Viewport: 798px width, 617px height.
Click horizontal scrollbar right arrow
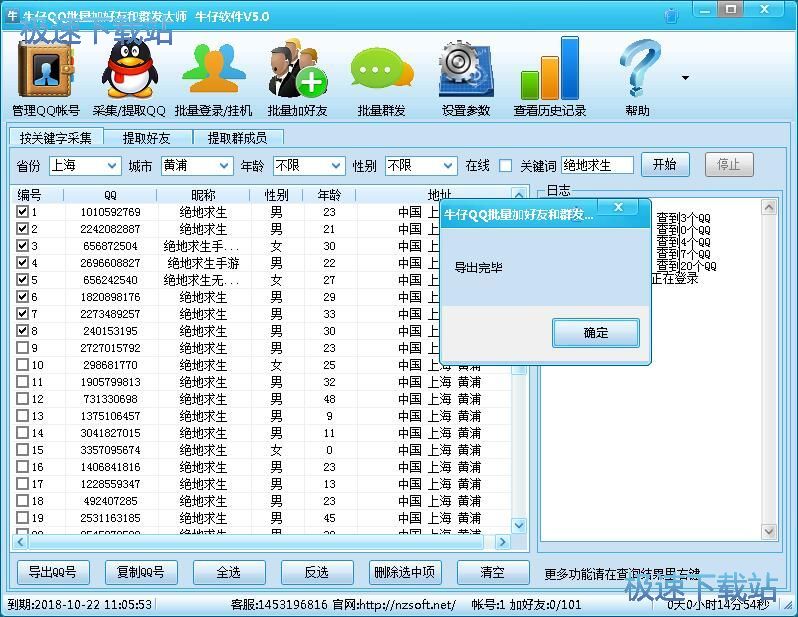(502, 542)
